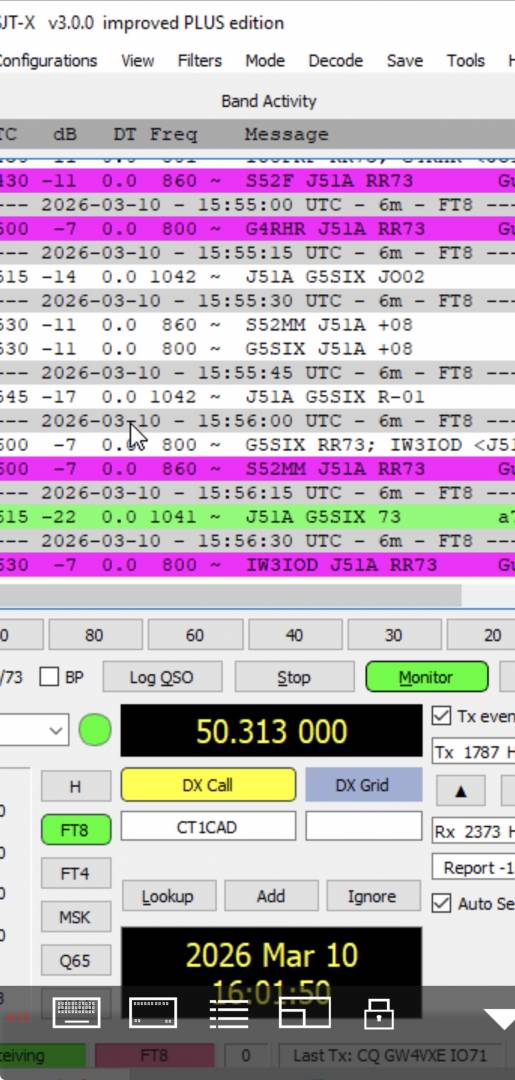Click the padlock lock icon
Viewport: 515px width, 1080px height.
[x=379, y=1014]
